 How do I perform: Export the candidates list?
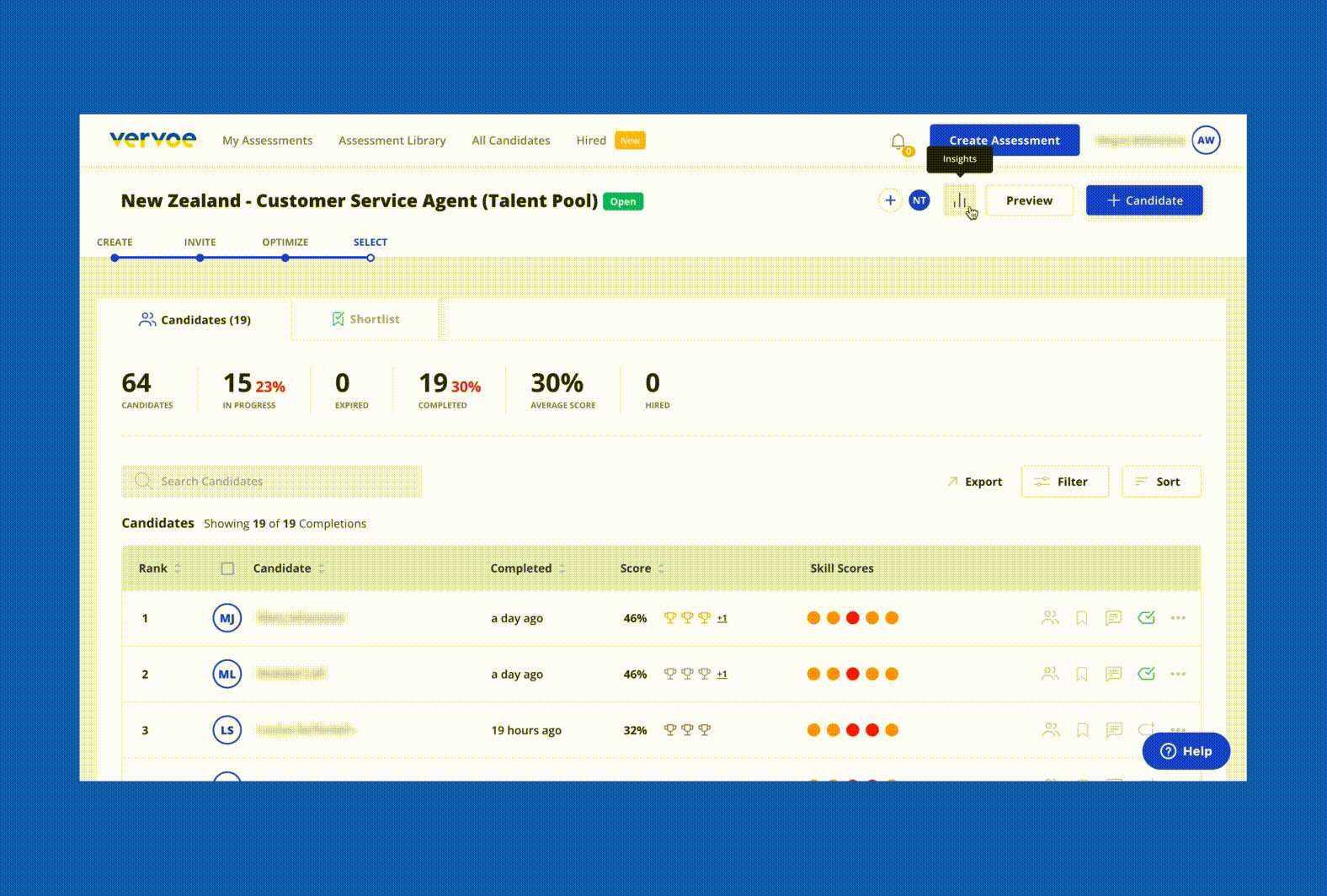pyautogui.click(x=974, y=482)
